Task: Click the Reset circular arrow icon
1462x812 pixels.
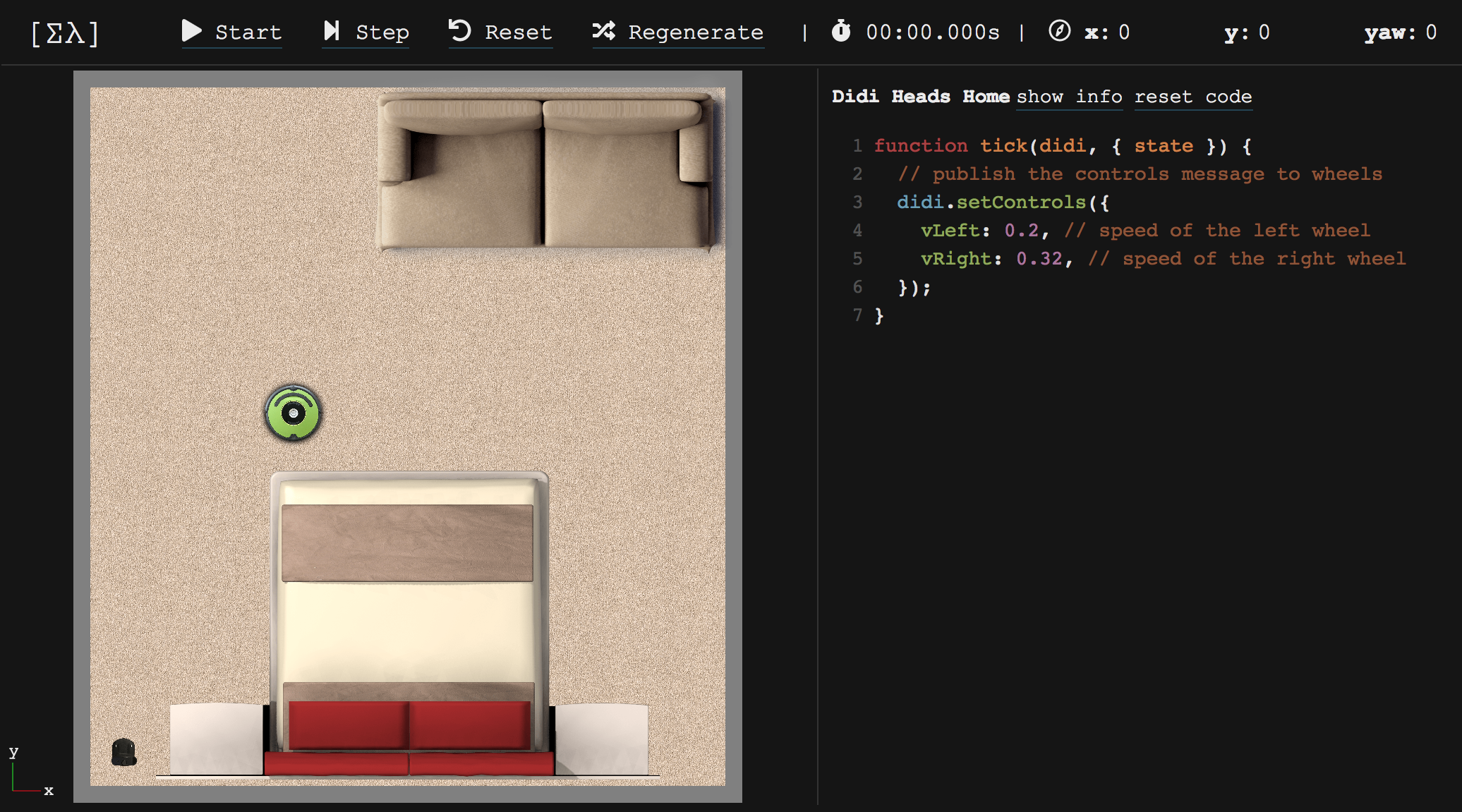Action: pyautogui.click(x=460, y=31)
